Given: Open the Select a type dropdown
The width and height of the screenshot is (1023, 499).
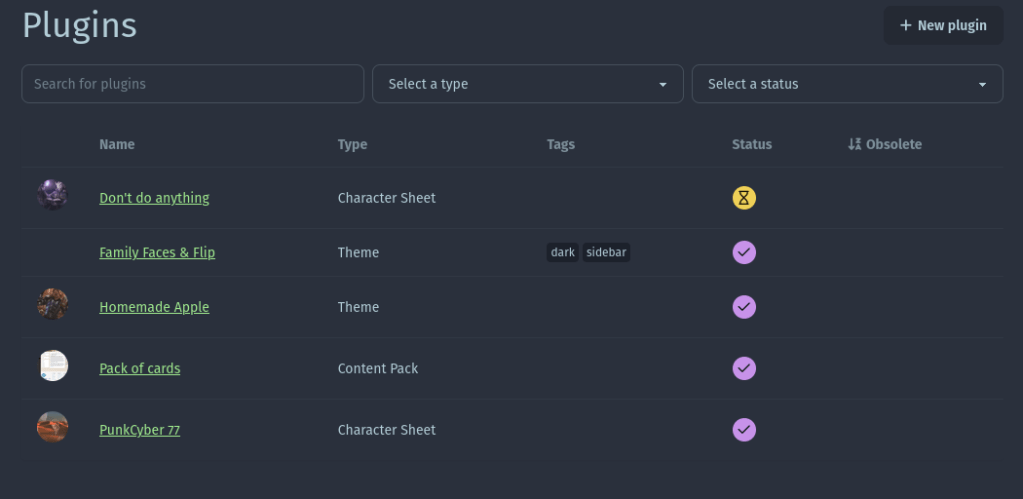Looking at the screenshot, I should point(528,83).
